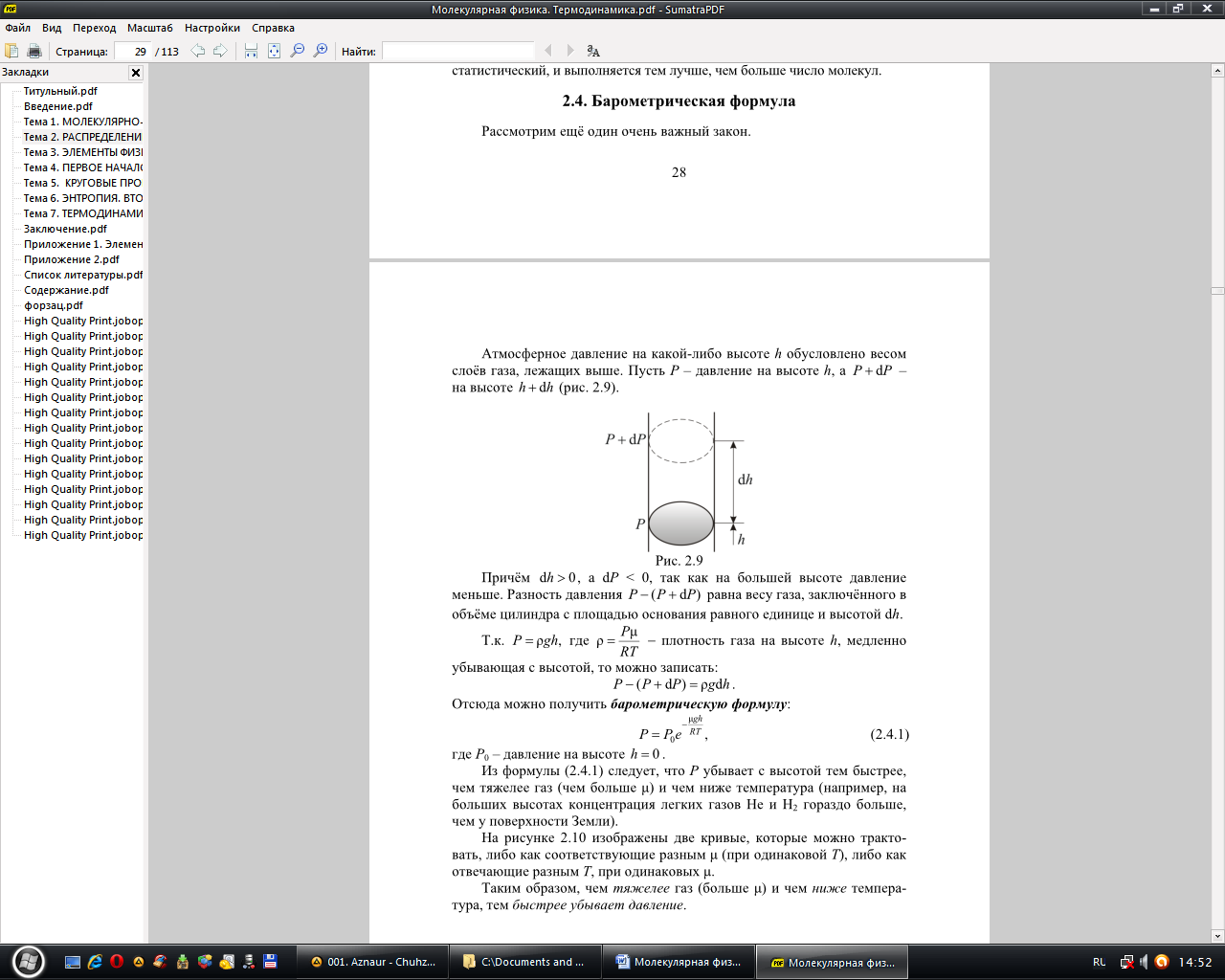Click the Zoom In magnifier icon
This screenshot has height=980, width=1225.
[x=321, y=51]
